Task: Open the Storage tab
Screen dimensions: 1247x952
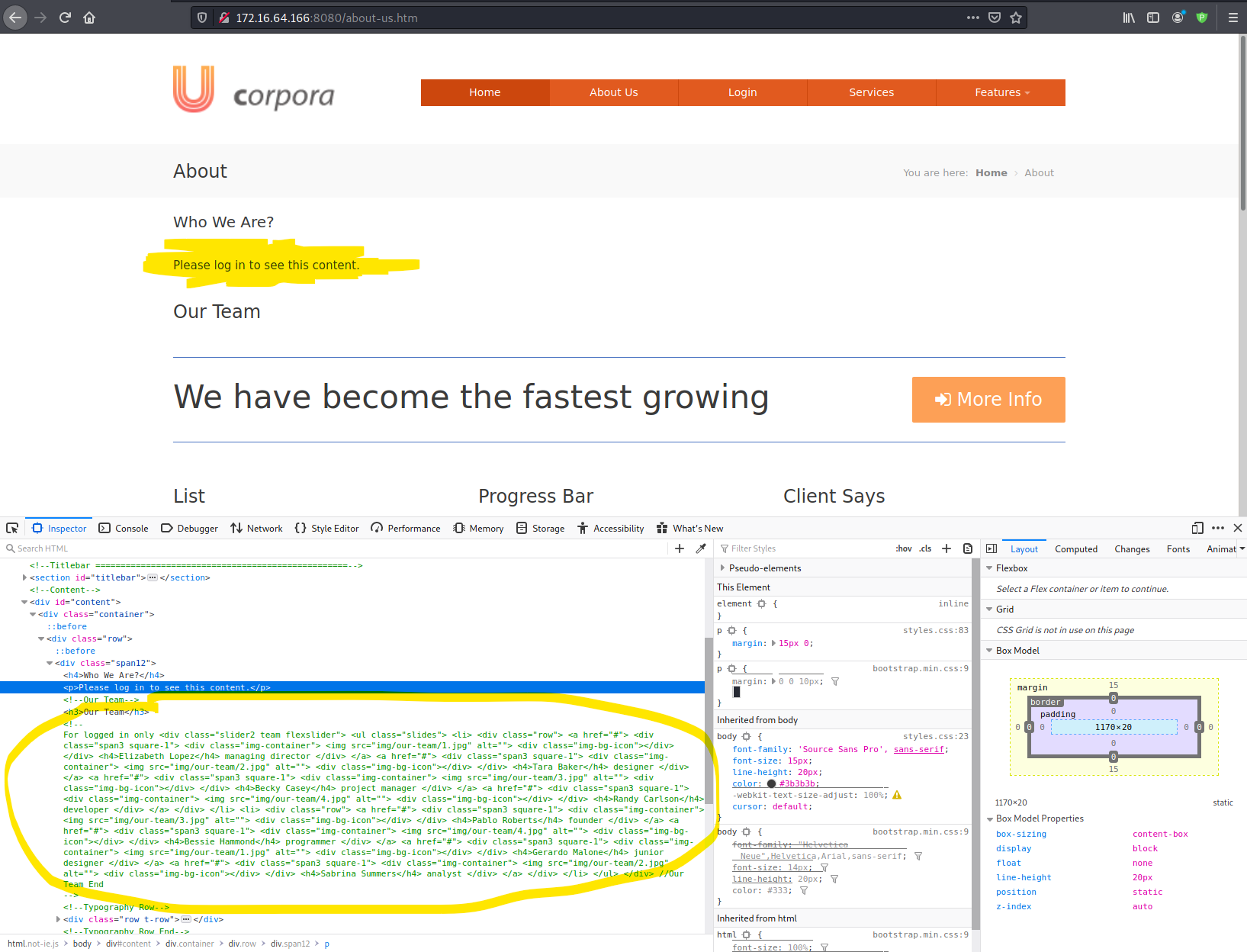Action: (540, 528)
